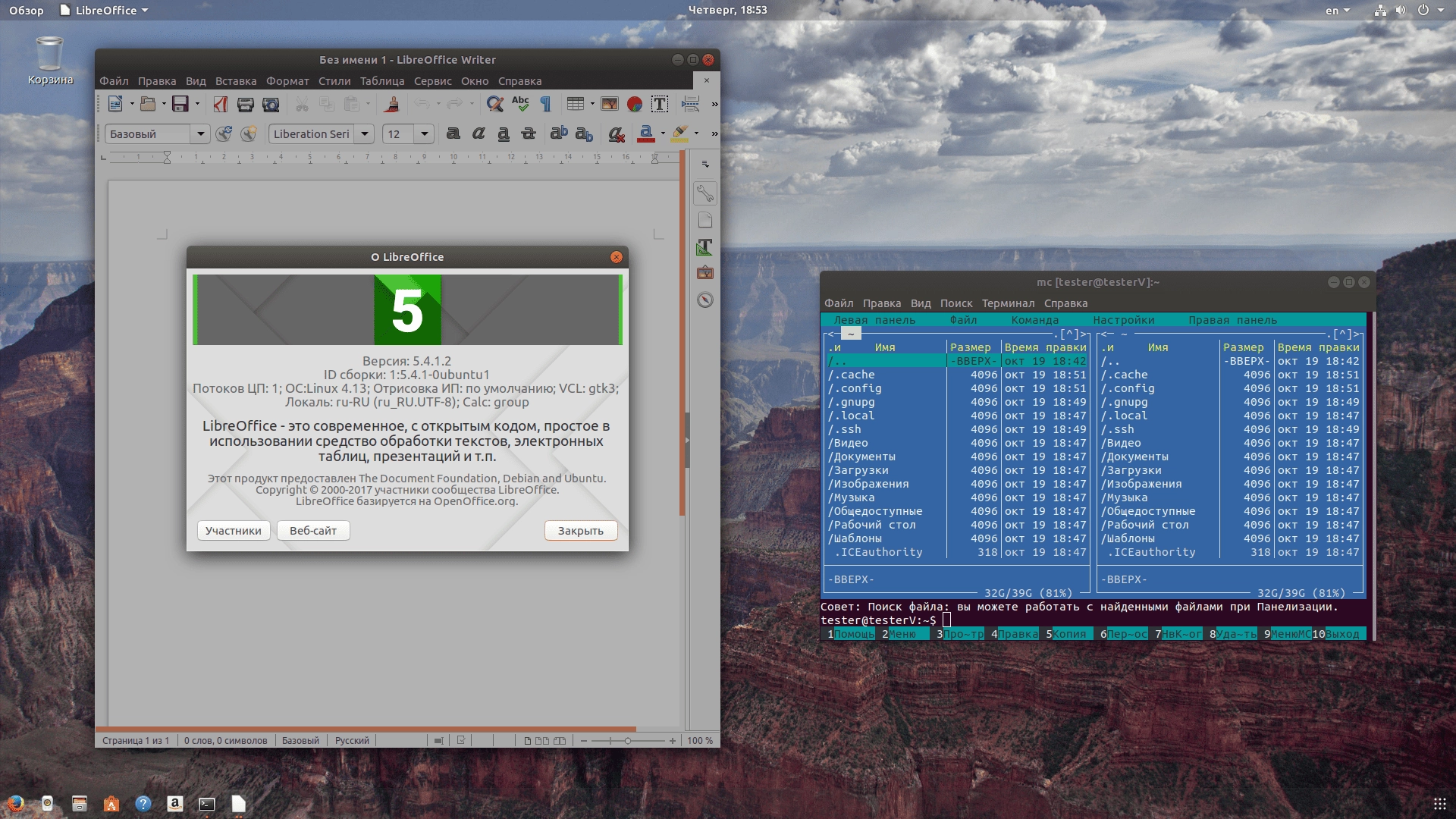Open the Save button dropdown arrow
Image resolution: width=1456 pixels, height=819 pixels.
pos(197,104)
